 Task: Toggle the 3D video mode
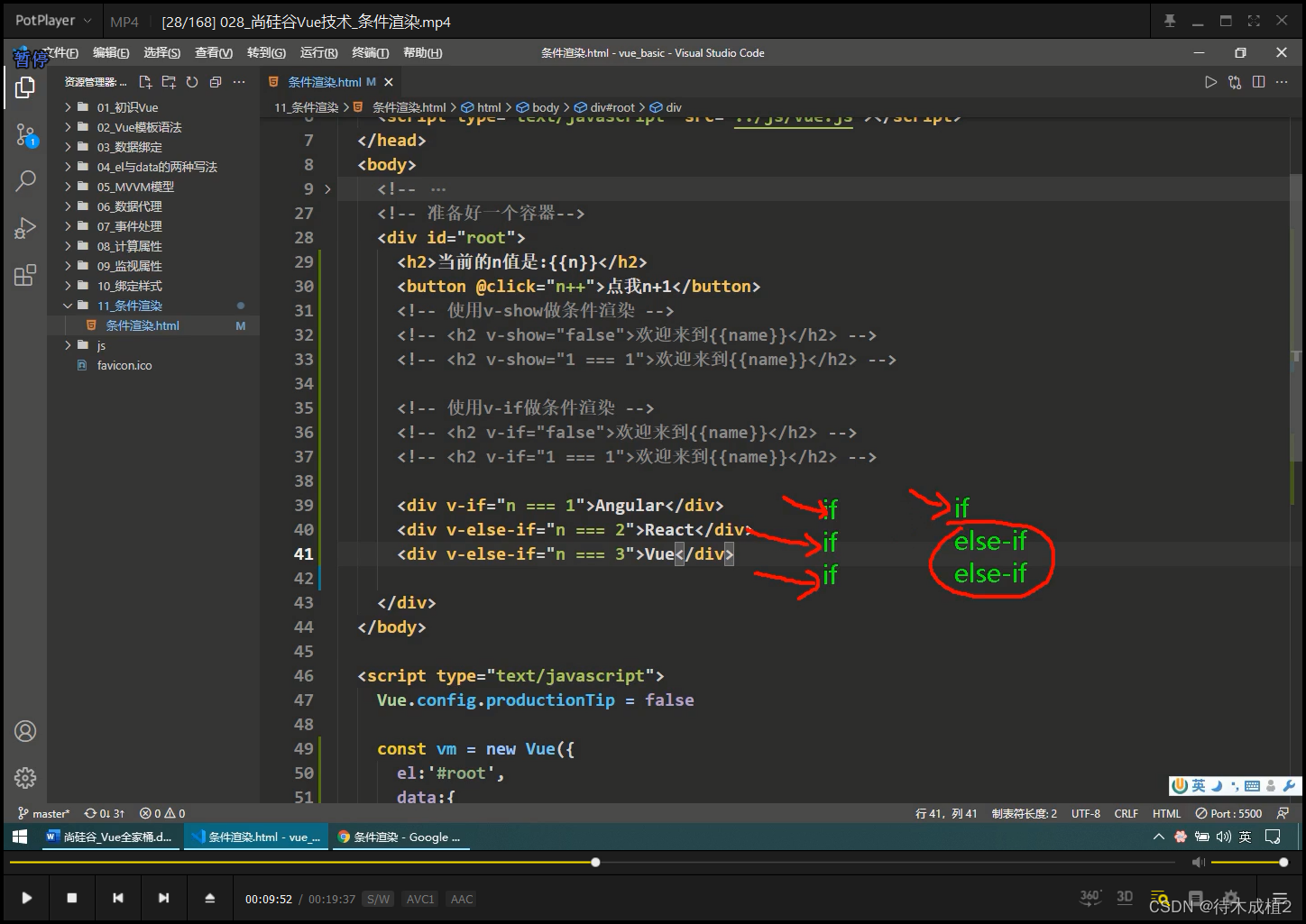[1125, 897]
